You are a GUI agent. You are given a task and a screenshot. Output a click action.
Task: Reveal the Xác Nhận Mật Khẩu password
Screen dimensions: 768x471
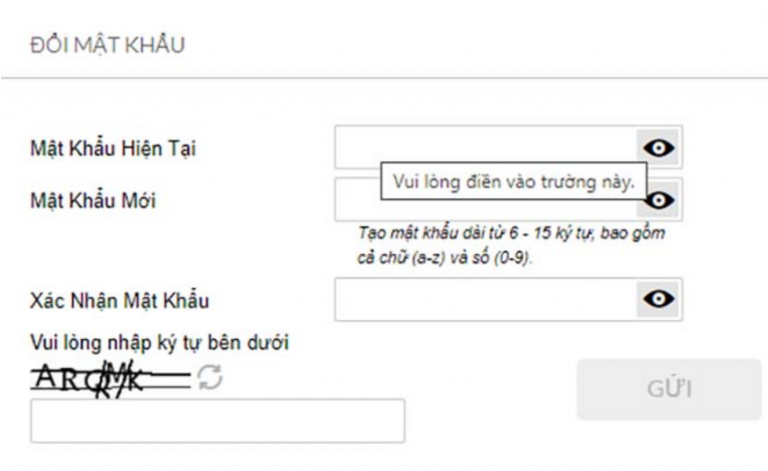(659, 299)
